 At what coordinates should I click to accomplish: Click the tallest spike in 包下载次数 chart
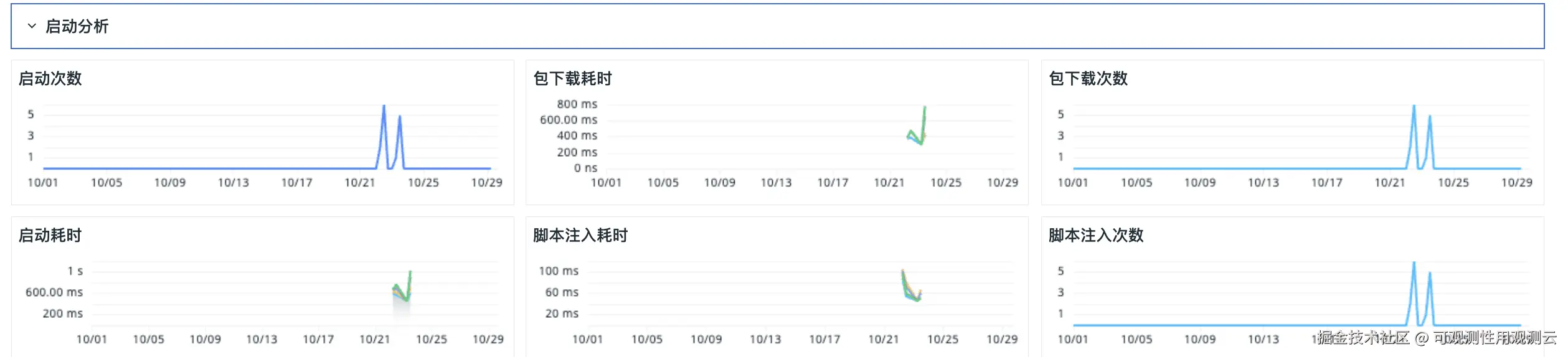tap(1414, 108)
